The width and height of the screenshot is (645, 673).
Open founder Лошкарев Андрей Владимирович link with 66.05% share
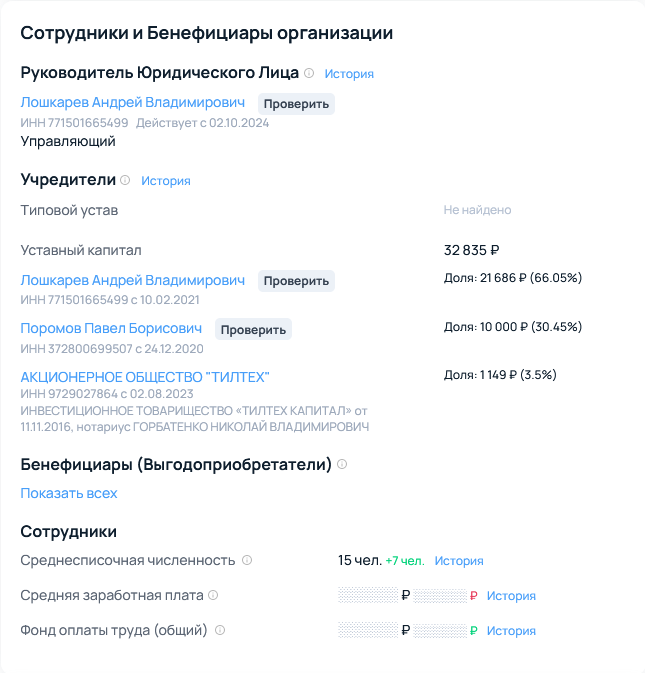[x=133, y=280]
